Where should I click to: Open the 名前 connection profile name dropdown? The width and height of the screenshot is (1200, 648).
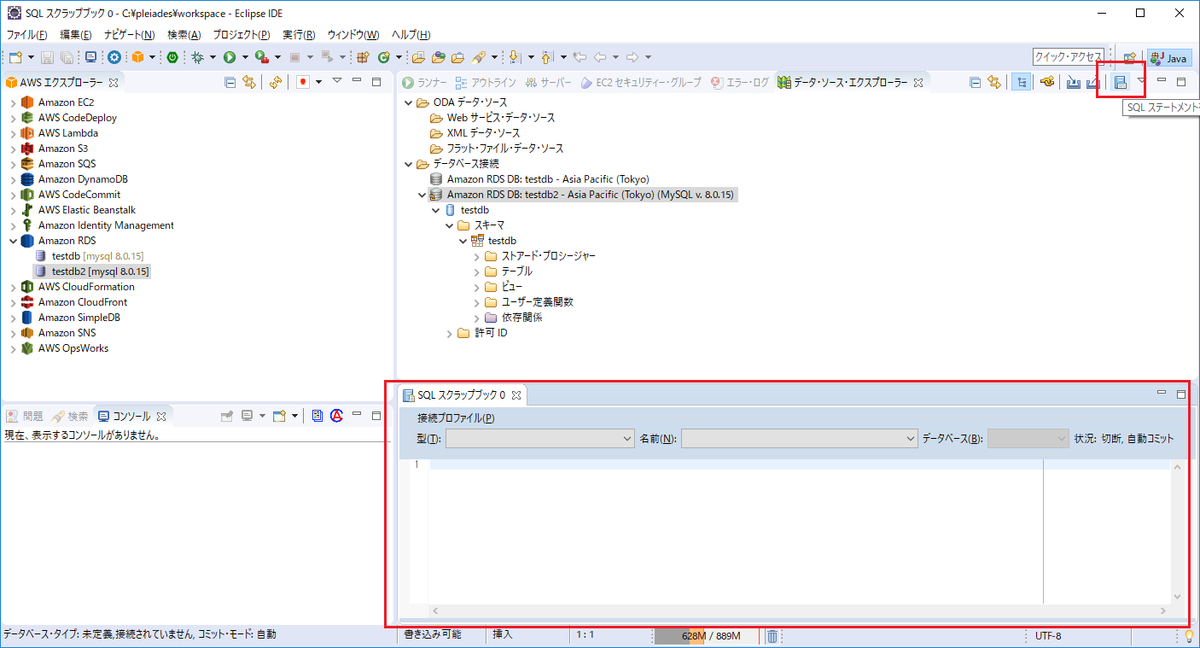coord(799,438)
